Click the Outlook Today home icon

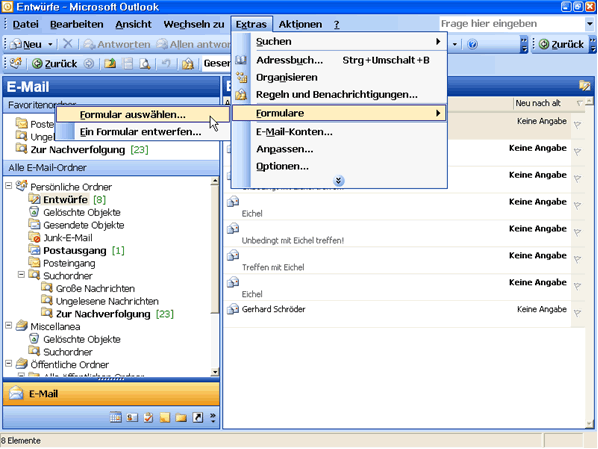(x=16, y=63)
